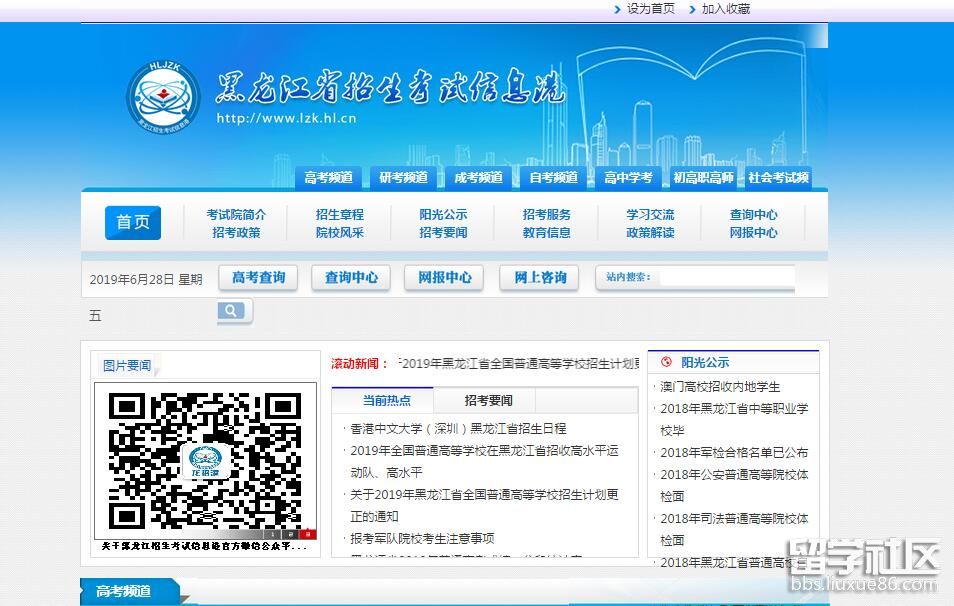This screenshot has width=954, height=606.
Task: Select the 当前热点 tab
Action: pyautogui.click(x=386, y=400)
